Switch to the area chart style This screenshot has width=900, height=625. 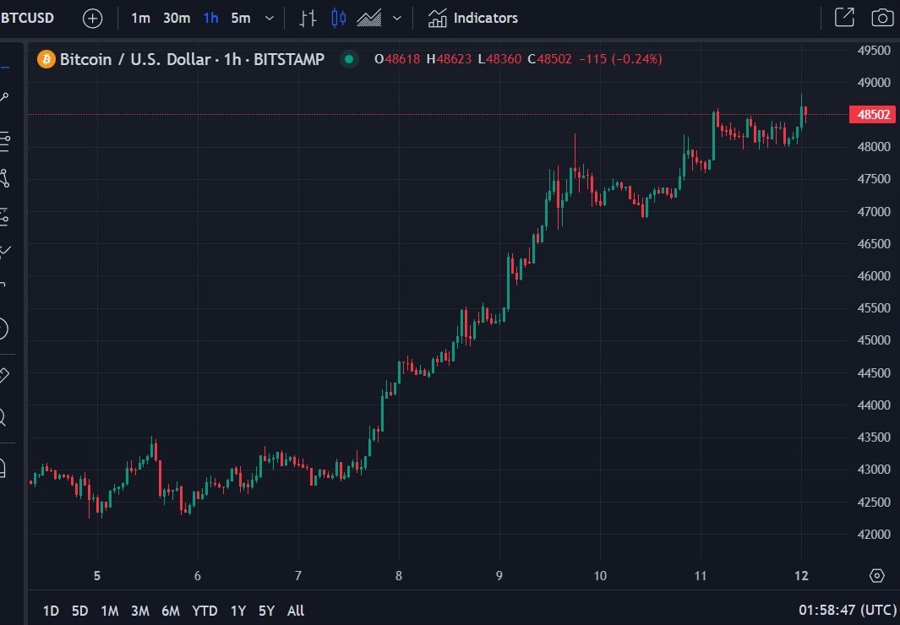(x=369, y=18)
